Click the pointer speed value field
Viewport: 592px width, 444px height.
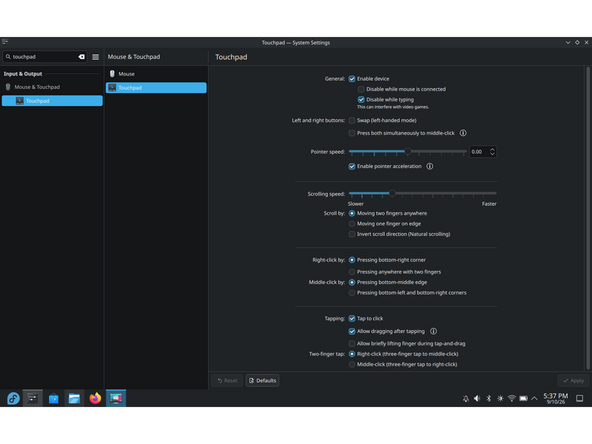[478, 152]
